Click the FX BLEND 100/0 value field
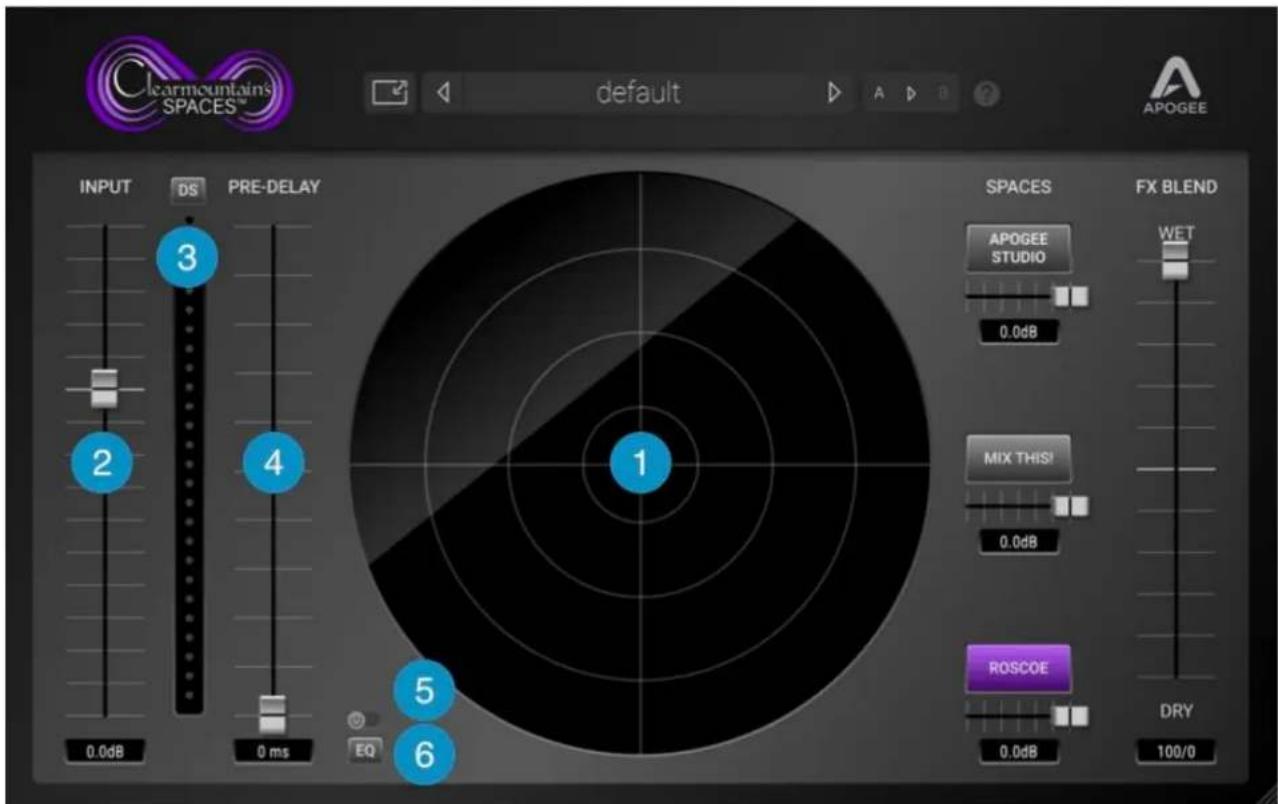1278x804 pixels. [1176, 752]
